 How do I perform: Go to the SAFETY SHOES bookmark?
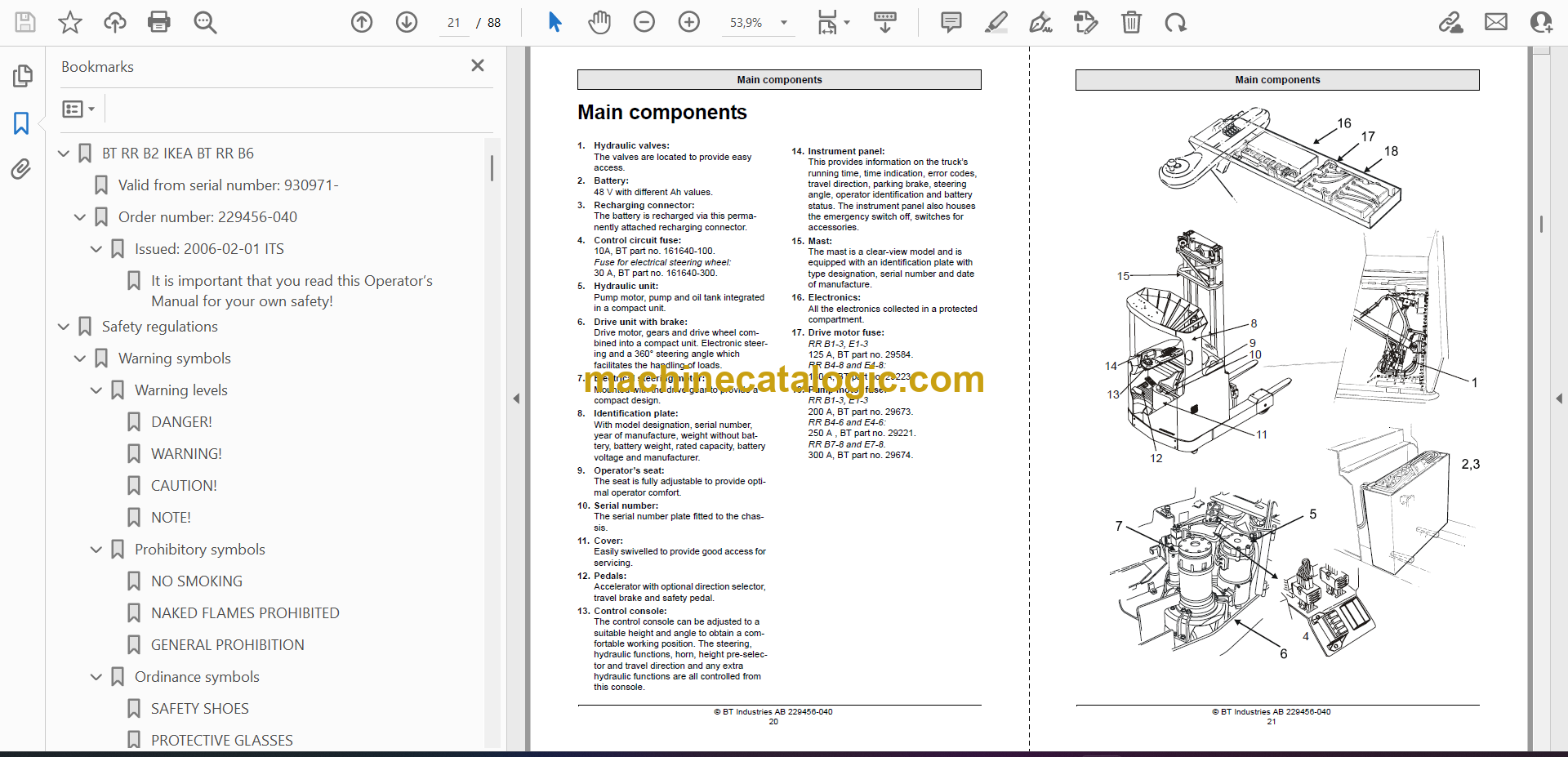200,709
